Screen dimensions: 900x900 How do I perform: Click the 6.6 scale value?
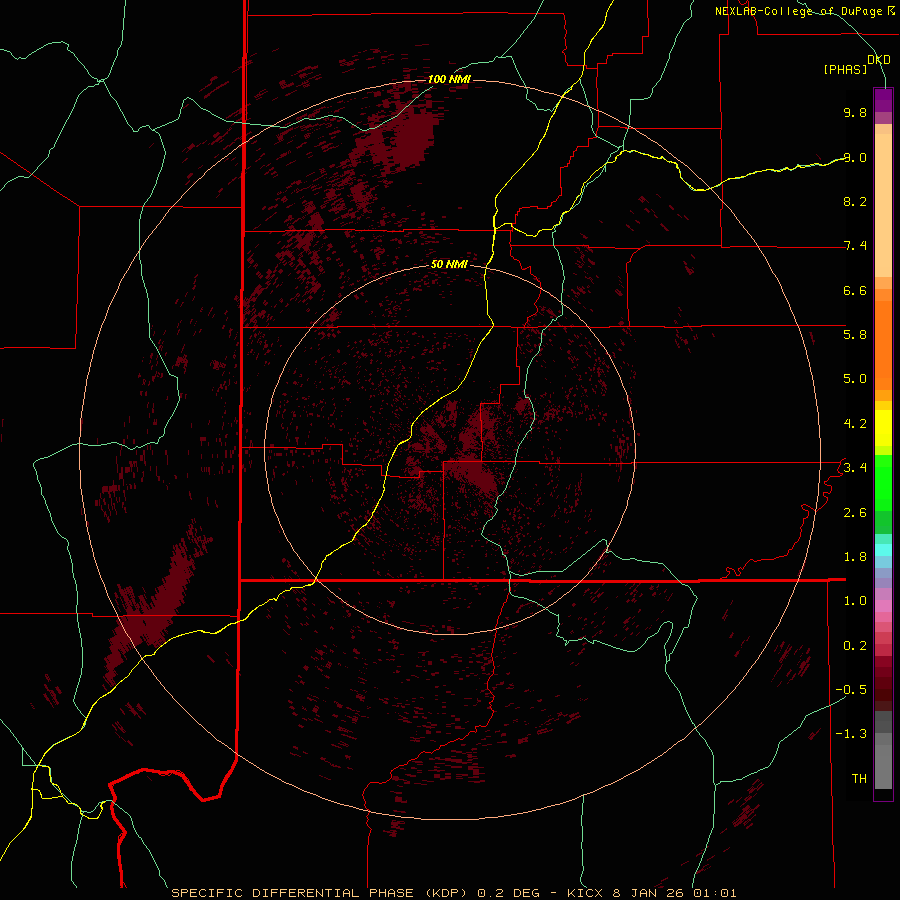855,290
